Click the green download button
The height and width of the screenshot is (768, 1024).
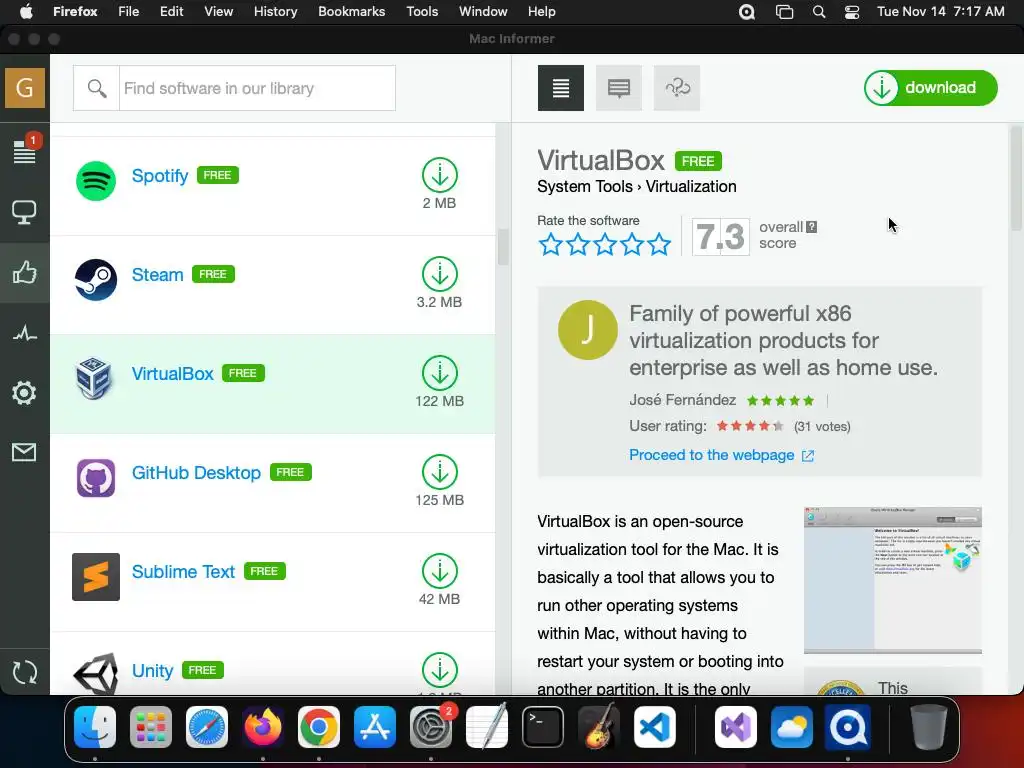click(931, 88)
